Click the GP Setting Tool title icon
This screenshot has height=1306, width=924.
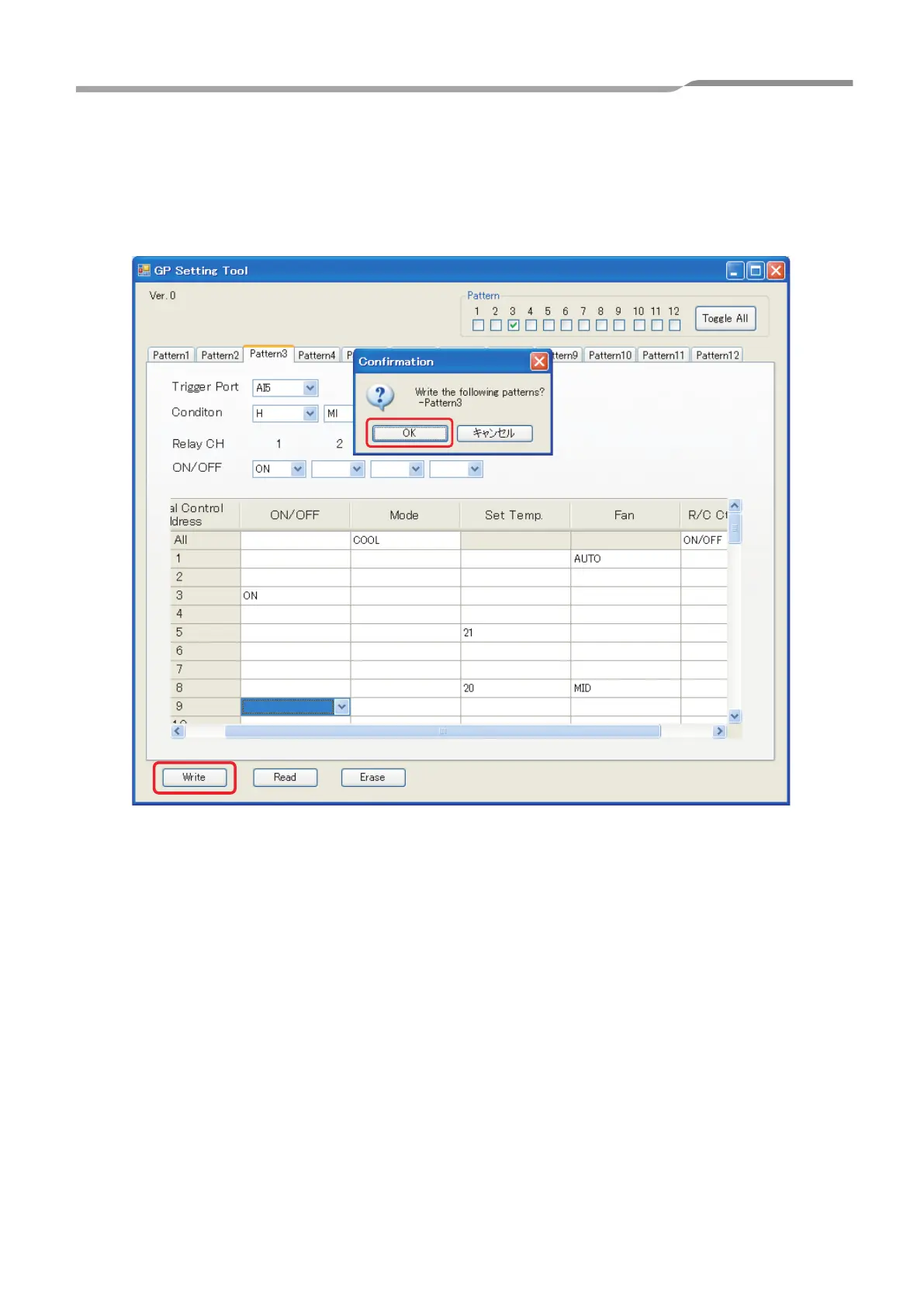pyautogui.click(x=144, y=270)
